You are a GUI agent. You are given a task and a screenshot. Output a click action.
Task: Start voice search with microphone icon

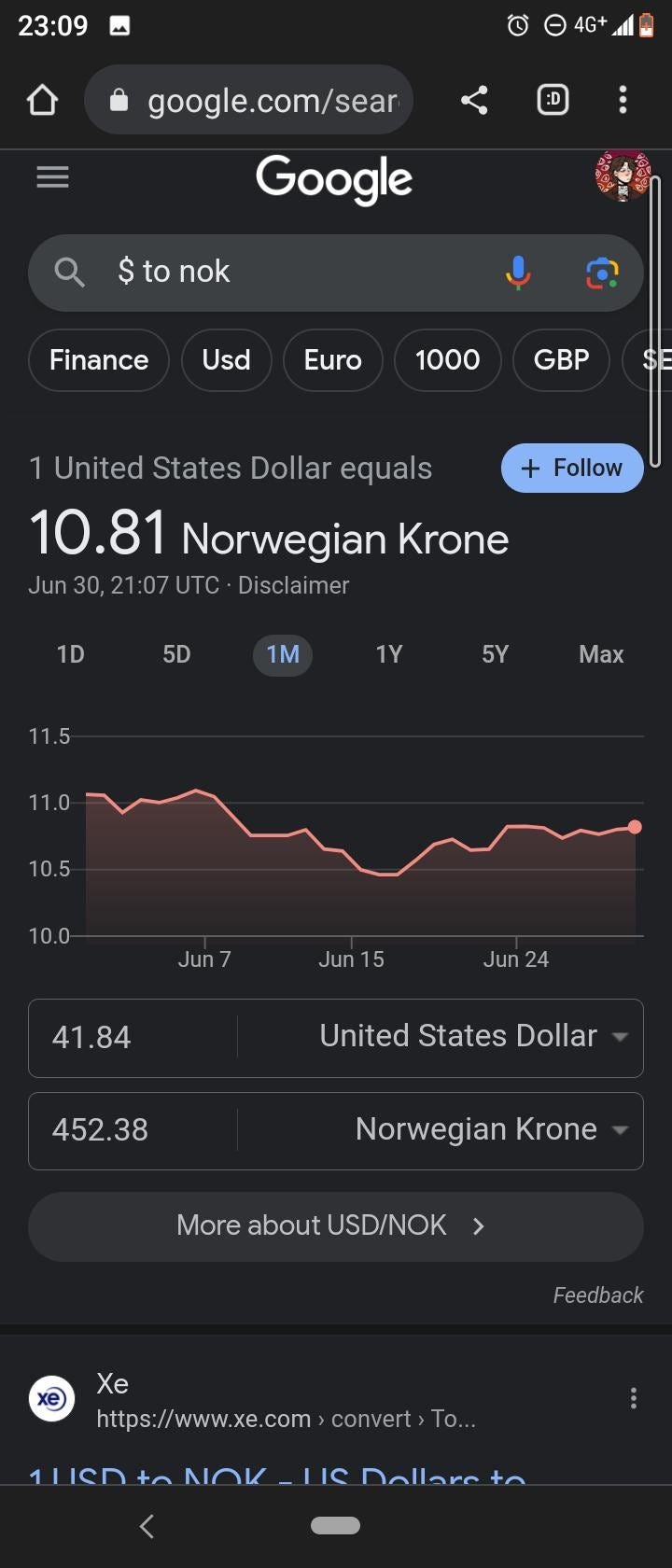click(x=518, y=273)
